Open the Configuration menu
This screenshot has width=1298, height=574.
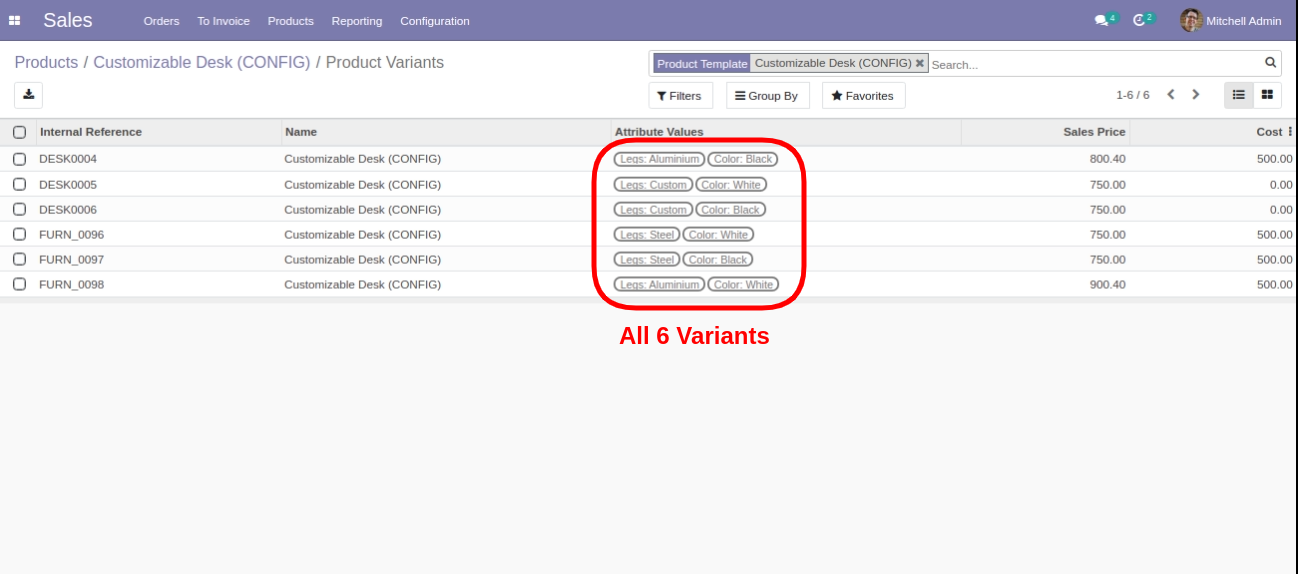pyautogui.click(x=434, y=21)
